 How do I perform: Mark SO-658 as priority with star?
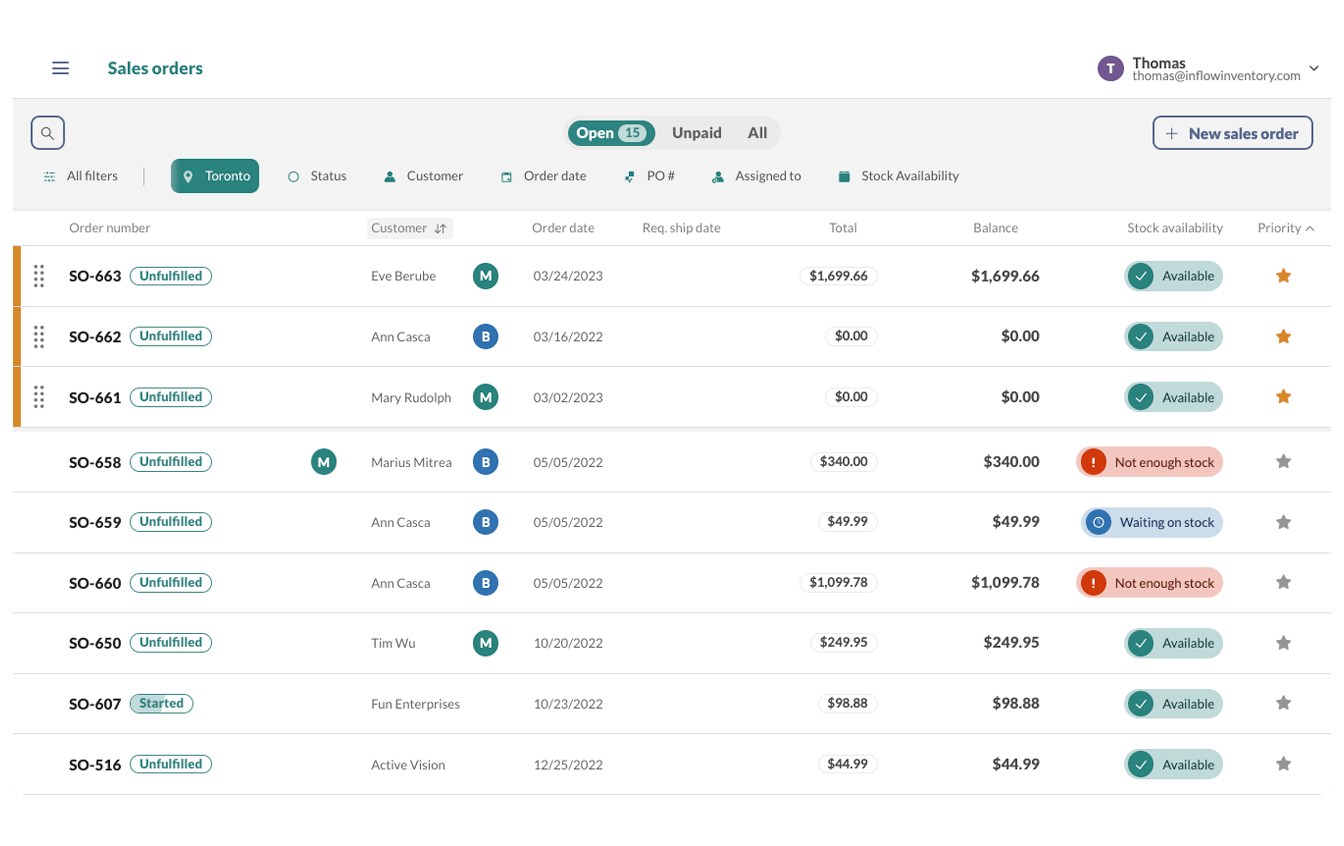(x=1283, y=462)
